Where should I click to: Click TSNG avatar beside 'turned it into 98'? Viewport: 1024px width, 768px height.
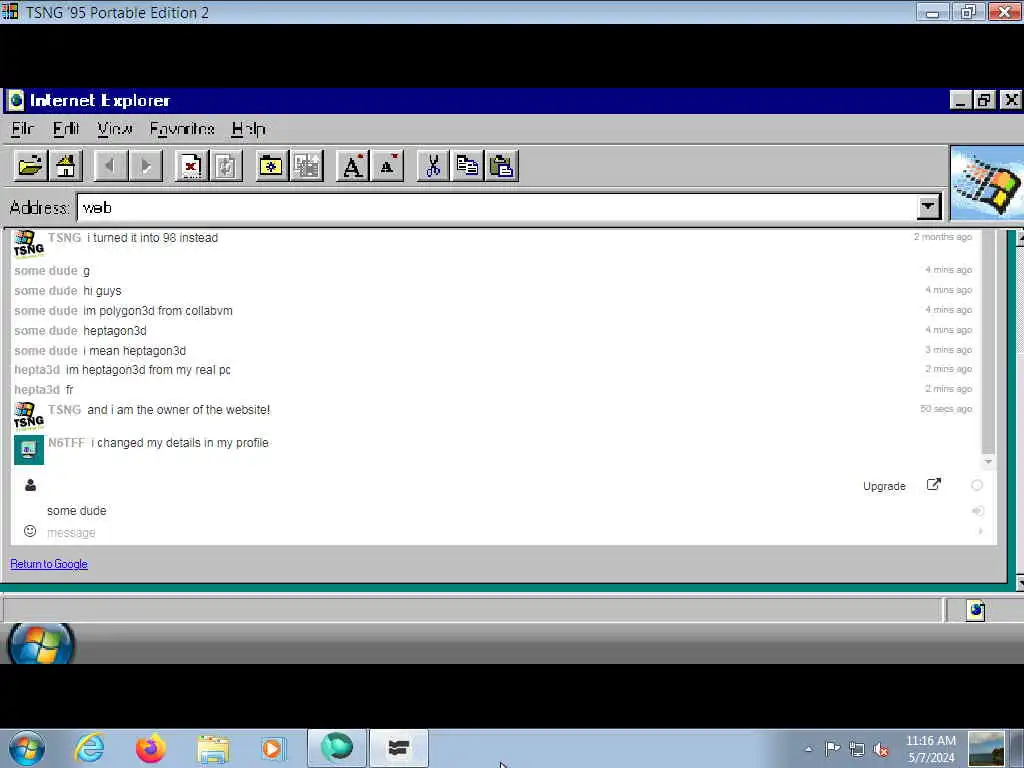click(29, 244)
